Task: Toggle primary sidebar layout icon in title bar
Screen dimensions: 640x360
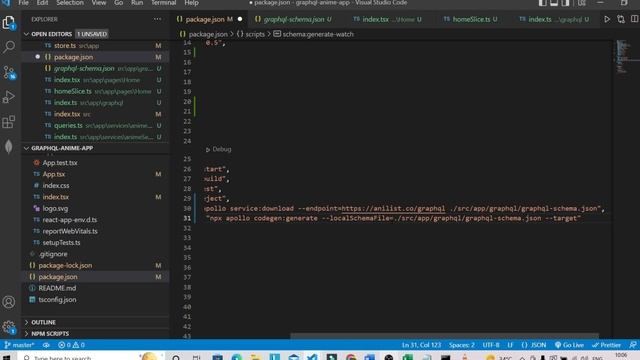Action: click(542, 3)
